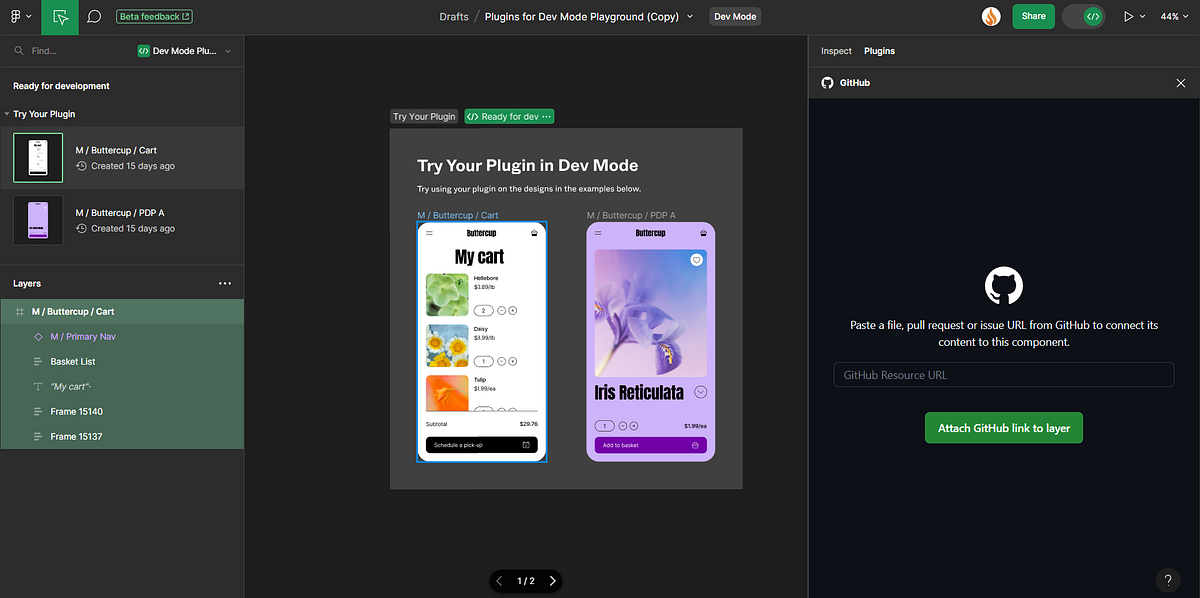Open the Beta feedback link
The height and width of the screenshot is (598, 1200).
point(153,16)
